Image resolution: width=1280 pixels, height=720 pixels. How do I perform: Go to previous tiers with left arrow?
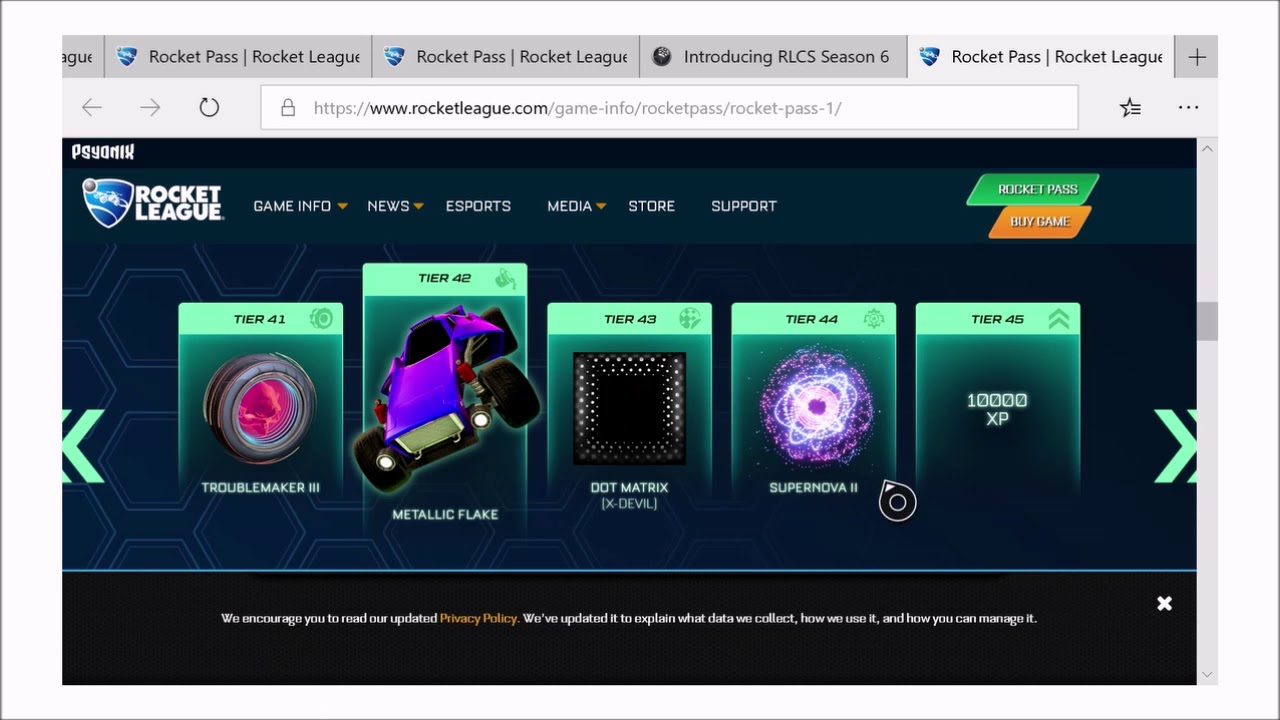click(83, 446)
